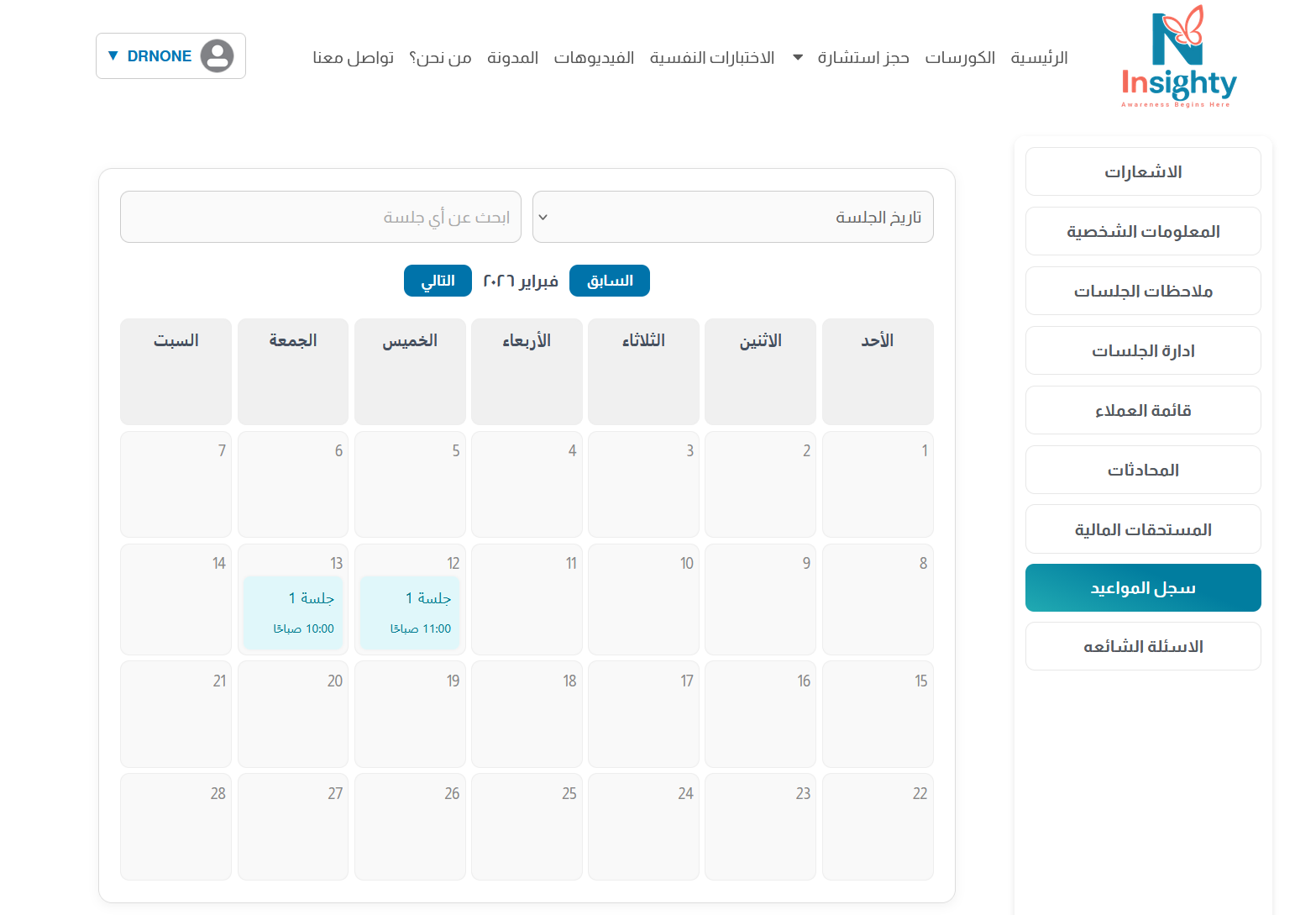Image resolution: width=1316 pixels, height=915 pixels.
Task: Open الاسئلة الشائعه from the sidebar
Action: pos(1142,646)
